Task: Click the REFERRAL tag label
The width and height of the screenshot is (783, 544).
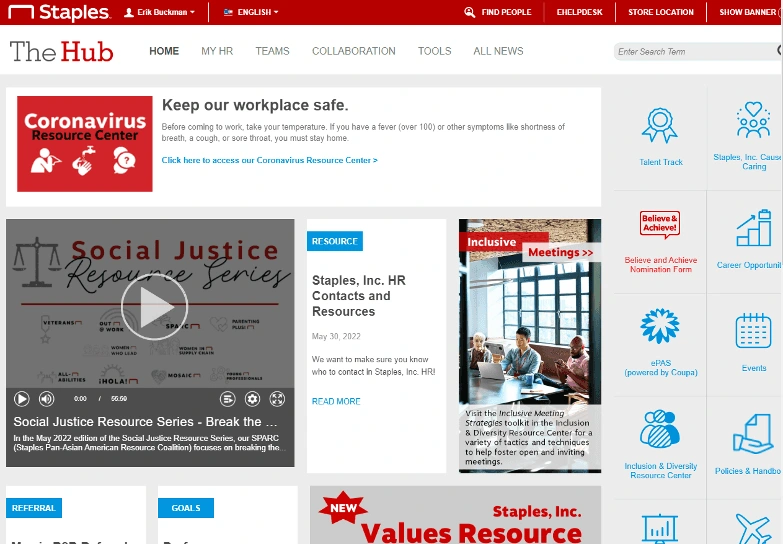Action: click(x=34, y=508)
